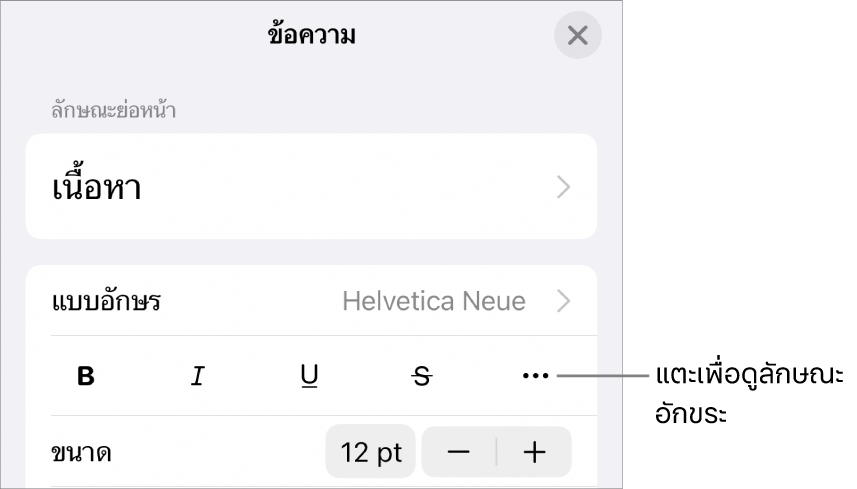Expand the chevron beside เนื้อหา
Screen dimensions: 857x489
pos(563,187)
